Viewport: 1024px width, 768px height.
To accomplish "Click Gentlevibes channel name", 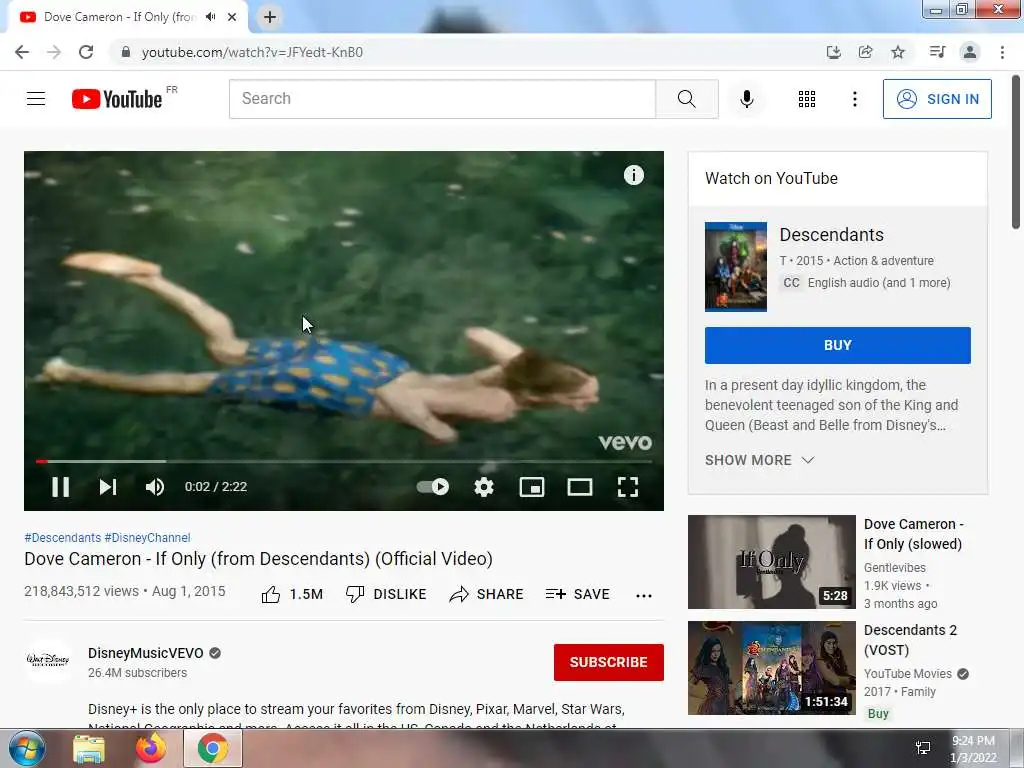I will (895, 568).
